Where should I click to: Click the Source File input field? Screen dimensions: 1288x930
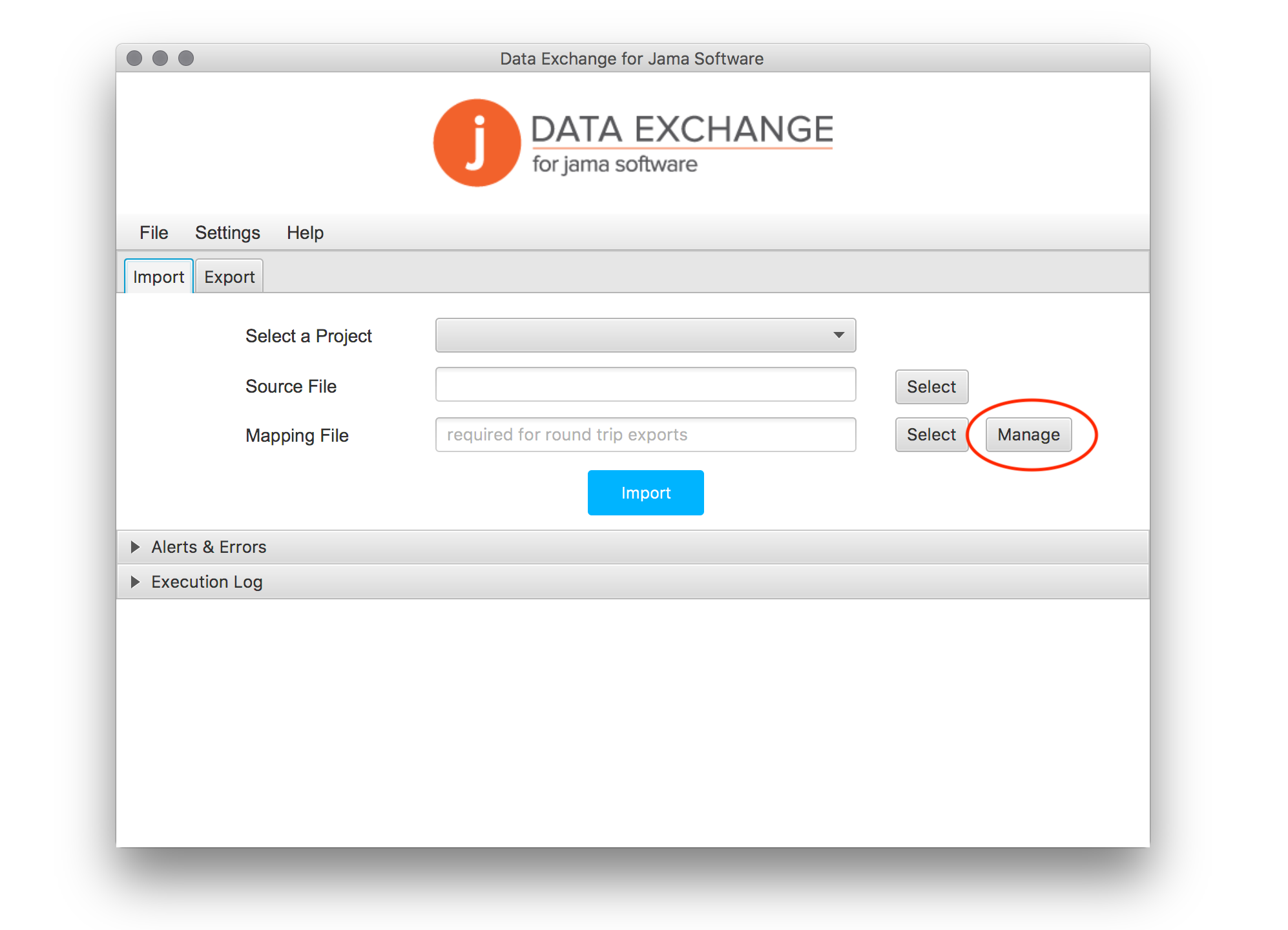click(646, 385)
